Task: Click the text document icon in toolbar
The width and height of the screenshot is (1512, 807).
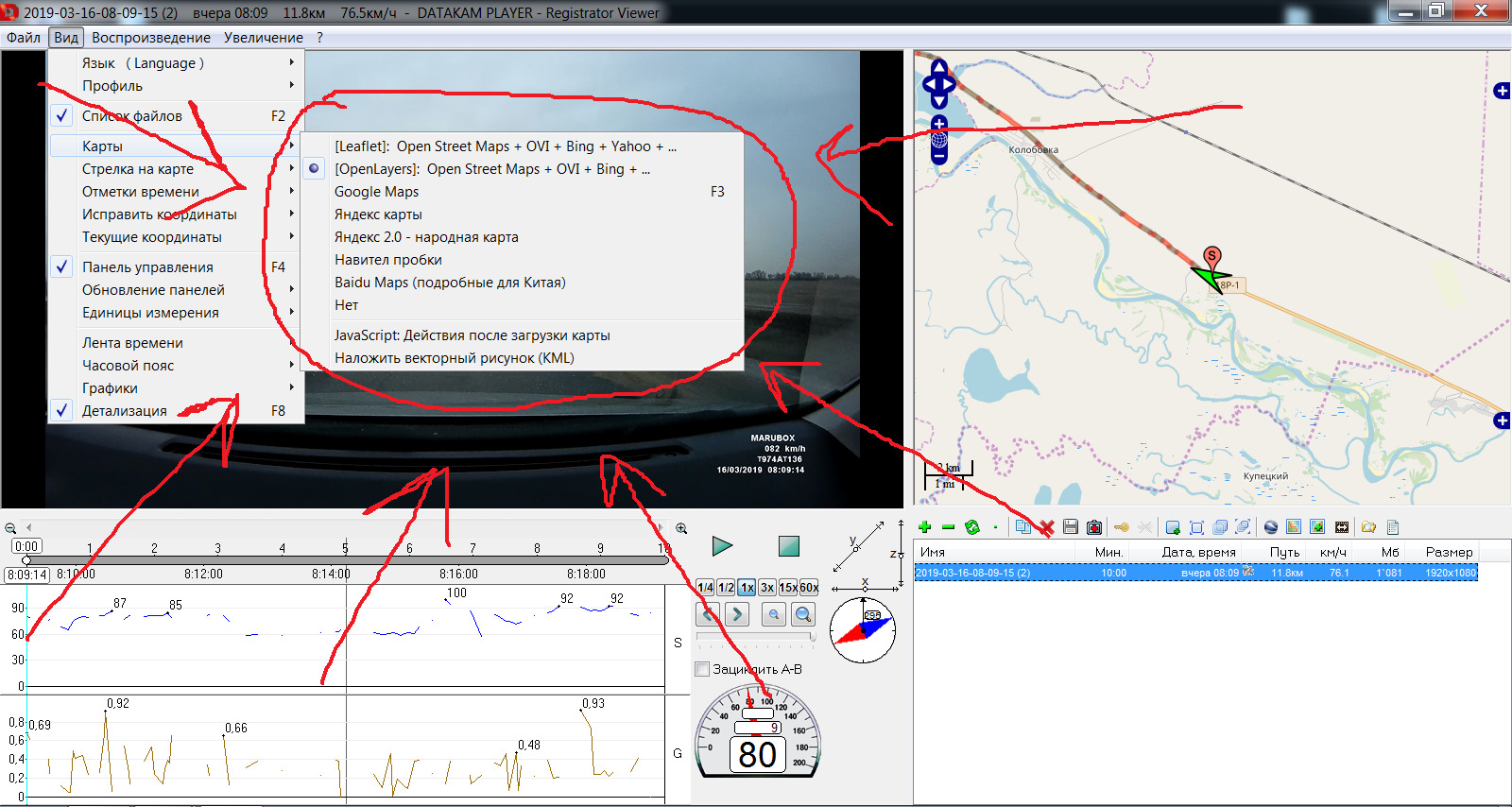Action: click(x=1393, y=527)
